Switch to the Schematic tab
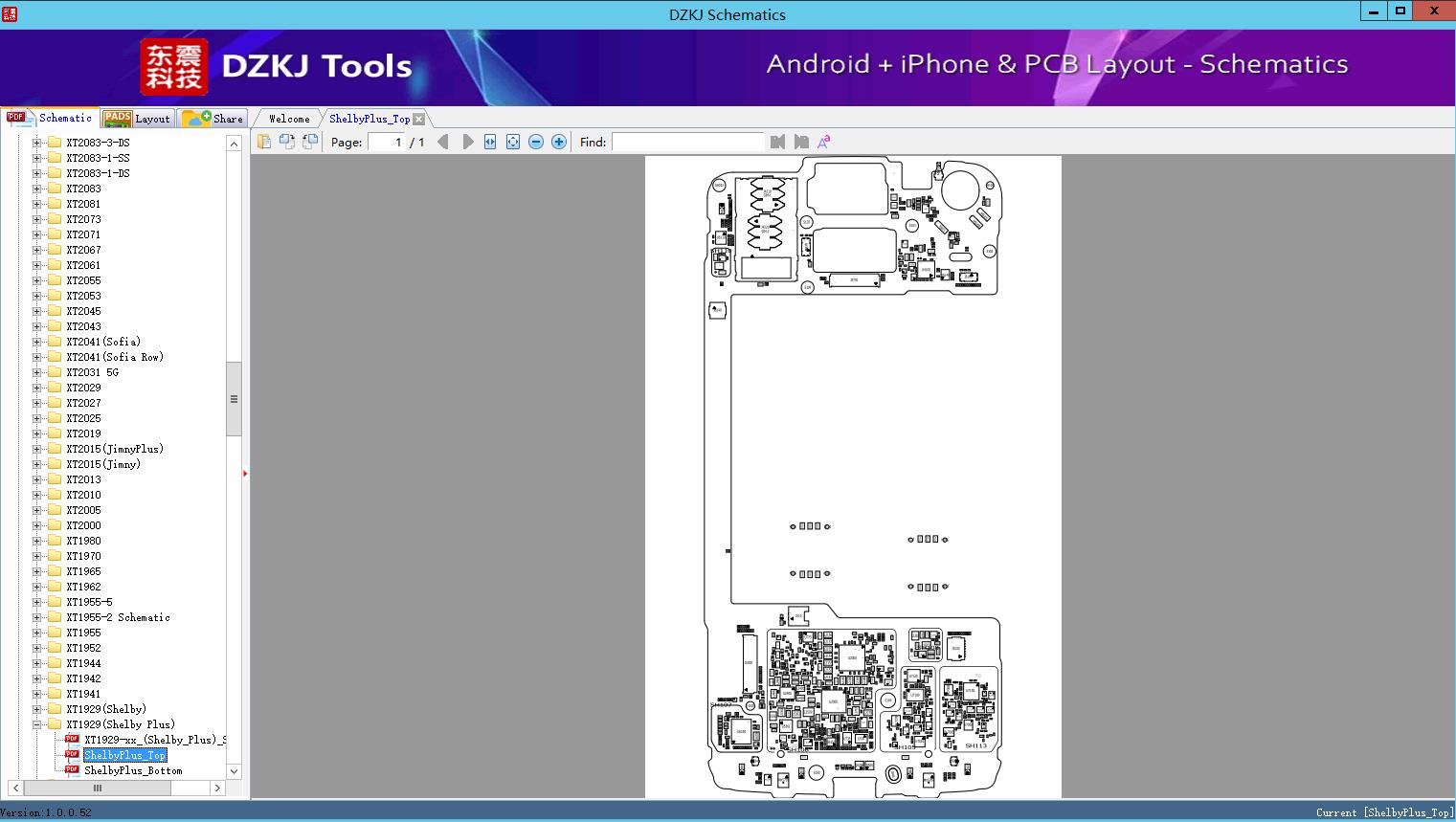 [x=50, y=118]
